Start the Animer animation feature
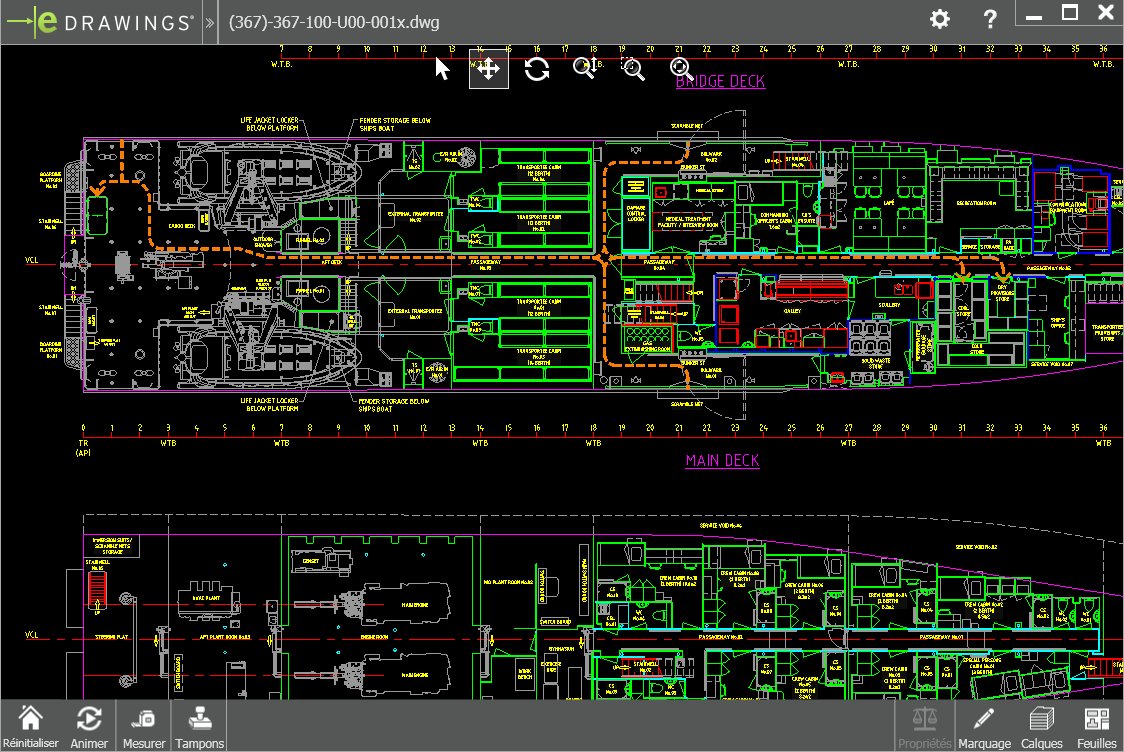The image size is (1124, 752). click(x=88, y=724)
